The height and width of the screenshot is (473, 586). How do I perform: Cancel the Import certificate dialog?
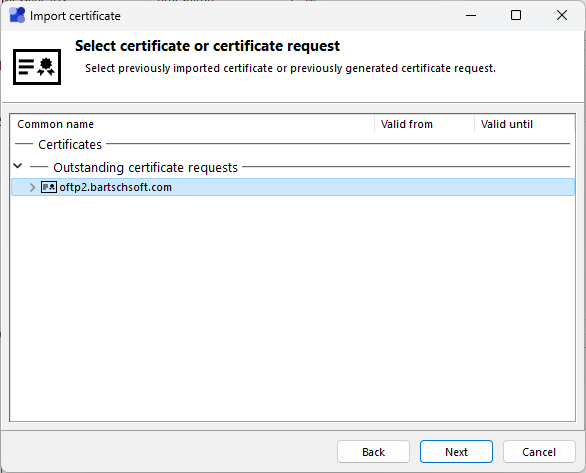coord(539,452)
